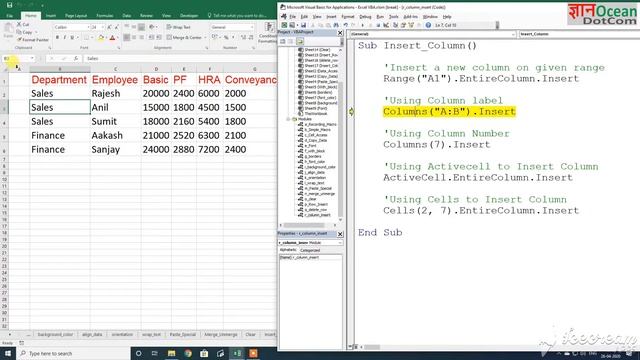Open the Add-Ins menu in the VBA editor
This screenshot has height=360, width=640.
point(410,17)
